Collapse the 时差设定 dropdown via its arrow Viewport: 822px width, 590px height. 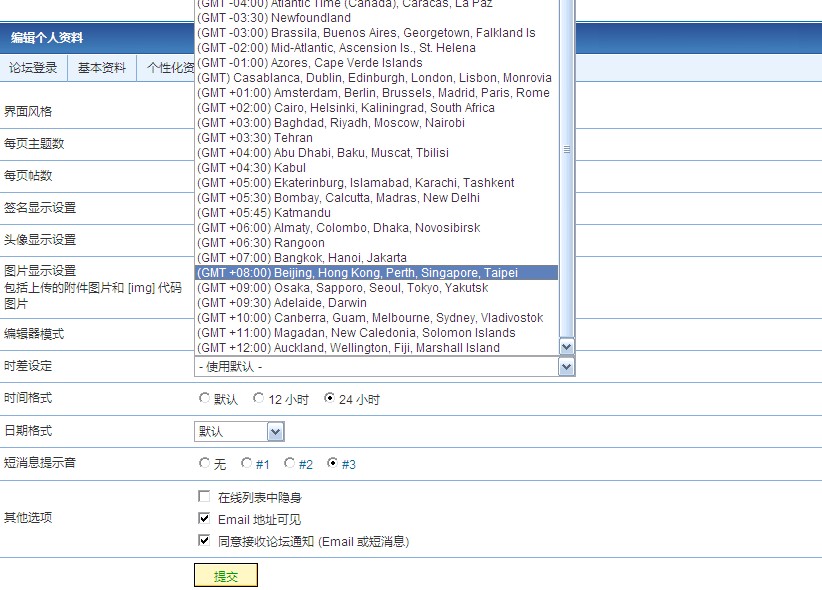(567, 367)
